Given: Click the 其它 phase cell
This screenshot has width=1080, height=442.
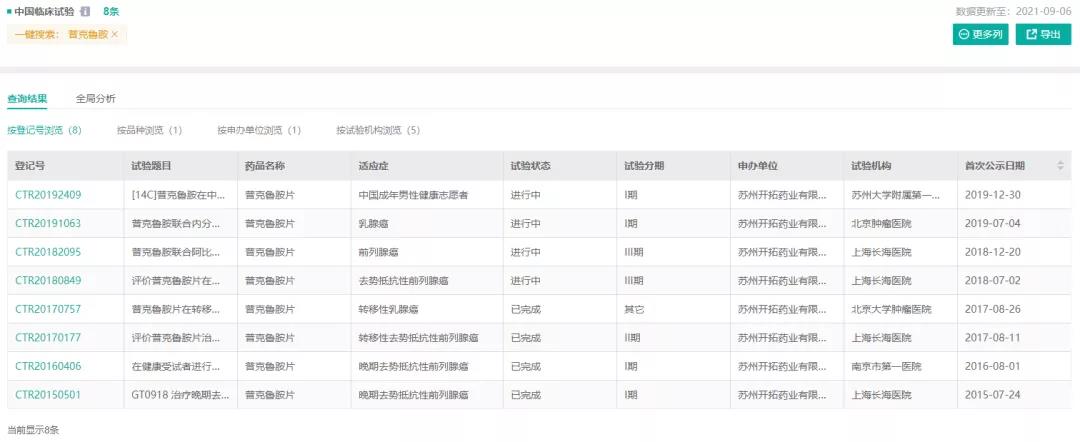Looking at the screenshot, I should (x=634, y=309).
